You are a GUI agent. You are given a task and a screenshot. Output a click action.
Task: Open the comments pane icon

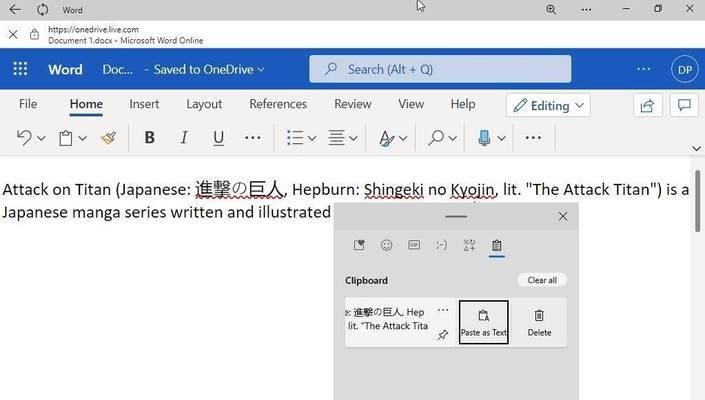coord(684,105)
